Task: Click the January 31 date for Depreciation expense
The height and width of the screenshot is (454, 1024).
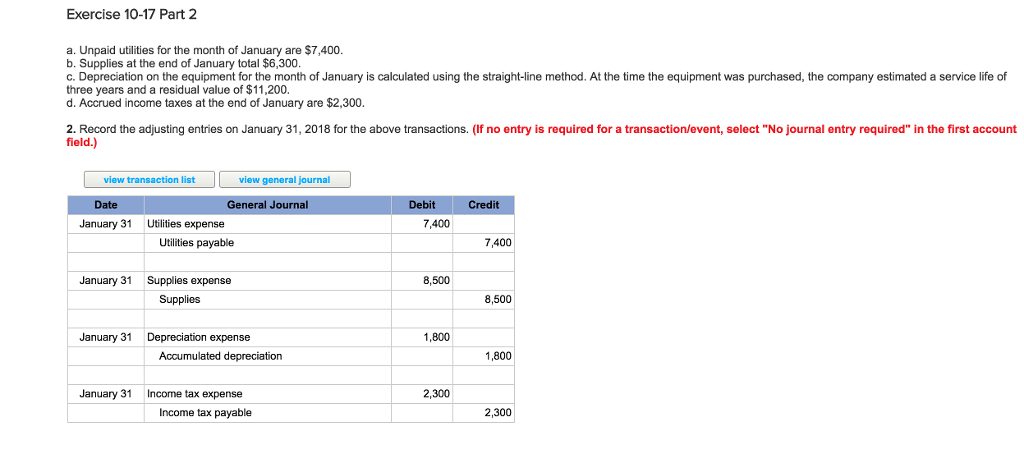Action: (106, 338)
